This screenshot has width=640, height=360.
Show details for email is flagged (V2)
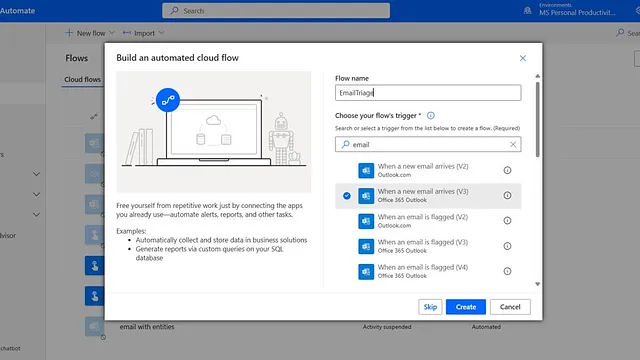(507, 221)
